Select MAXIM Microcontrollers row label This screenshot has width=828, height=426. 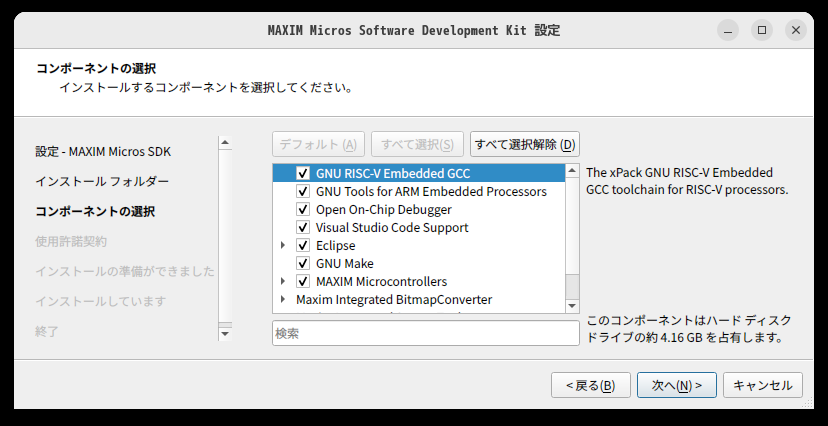click(x=381, y=281)
